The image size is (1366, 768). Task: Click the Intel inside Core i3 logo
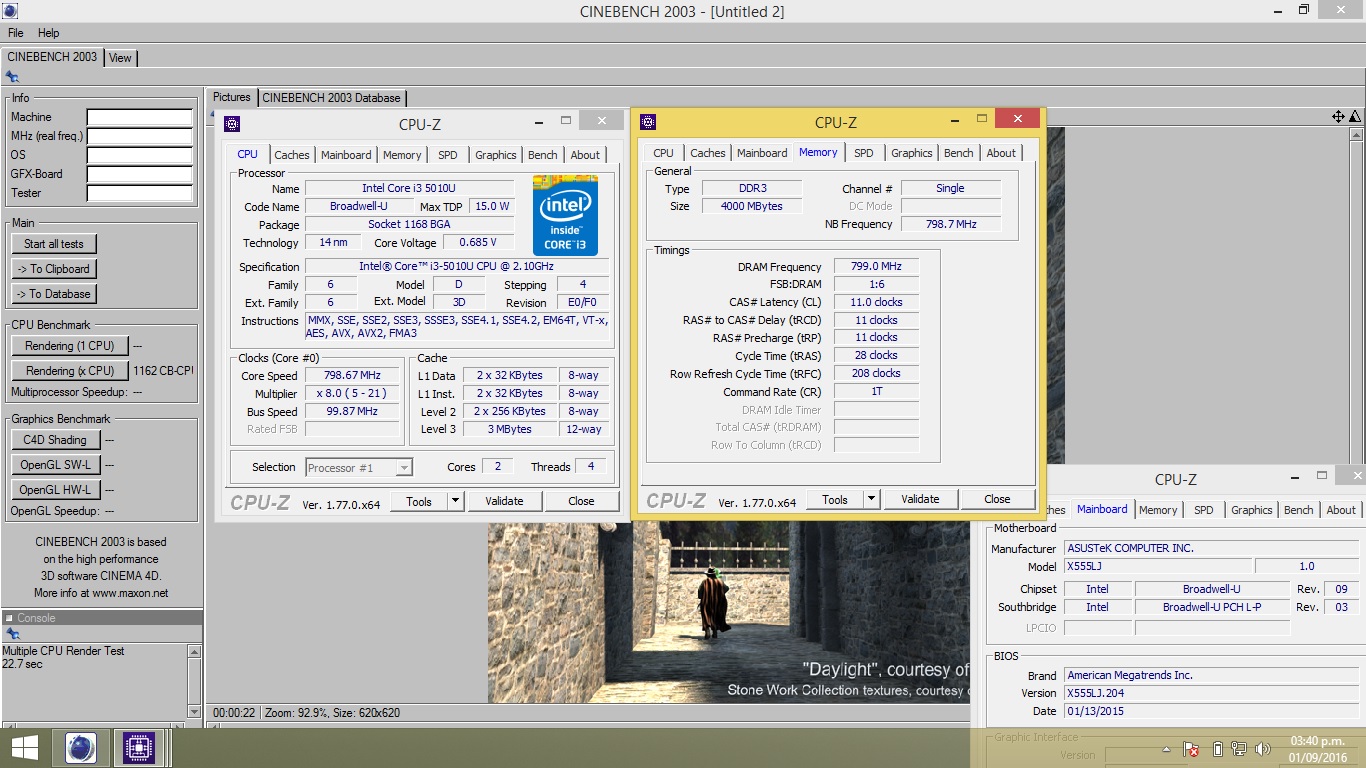[565, 215]
